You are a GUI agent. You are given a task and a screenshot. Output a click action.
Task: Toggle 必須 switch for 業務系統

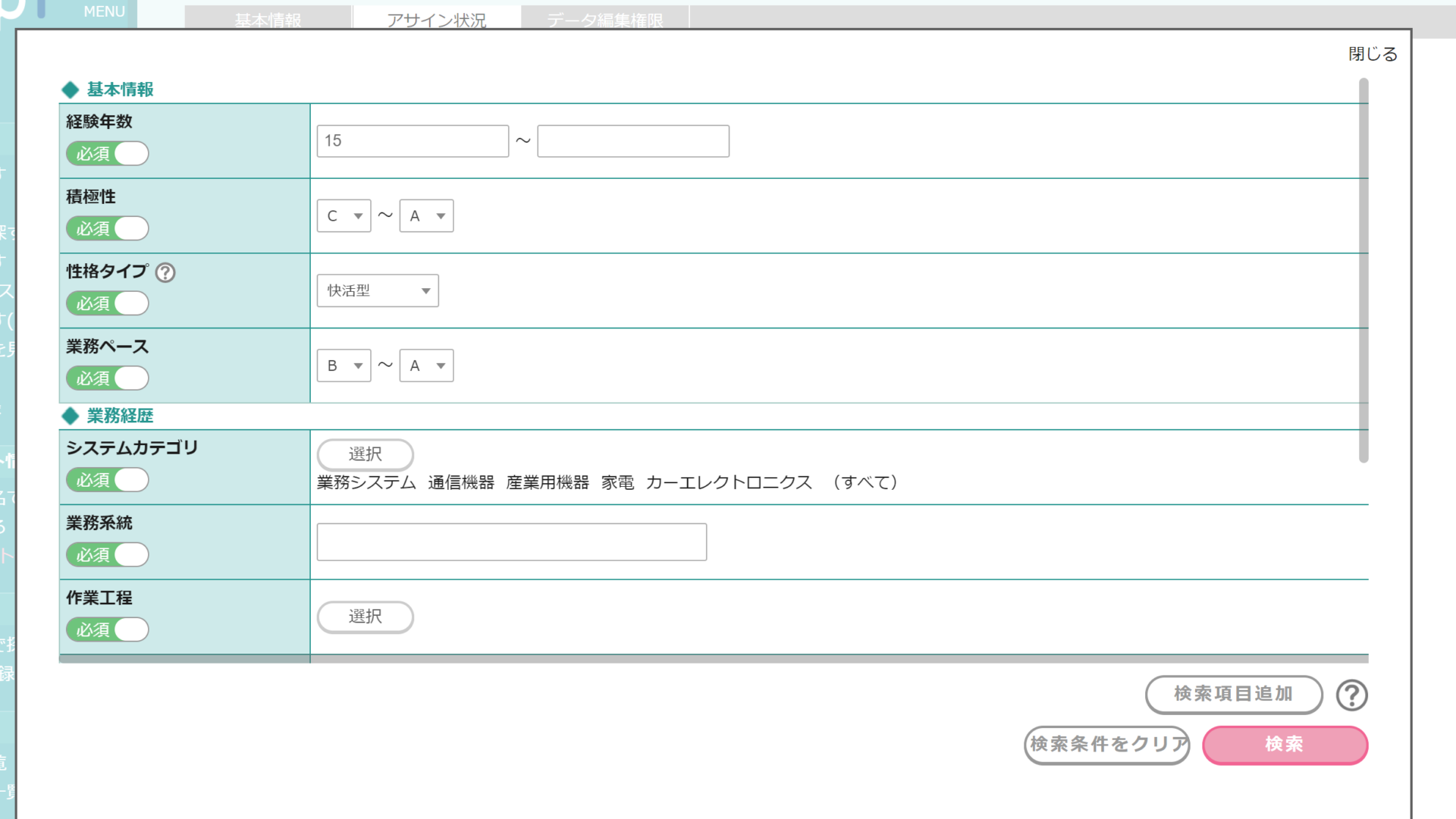coord(107,555)
